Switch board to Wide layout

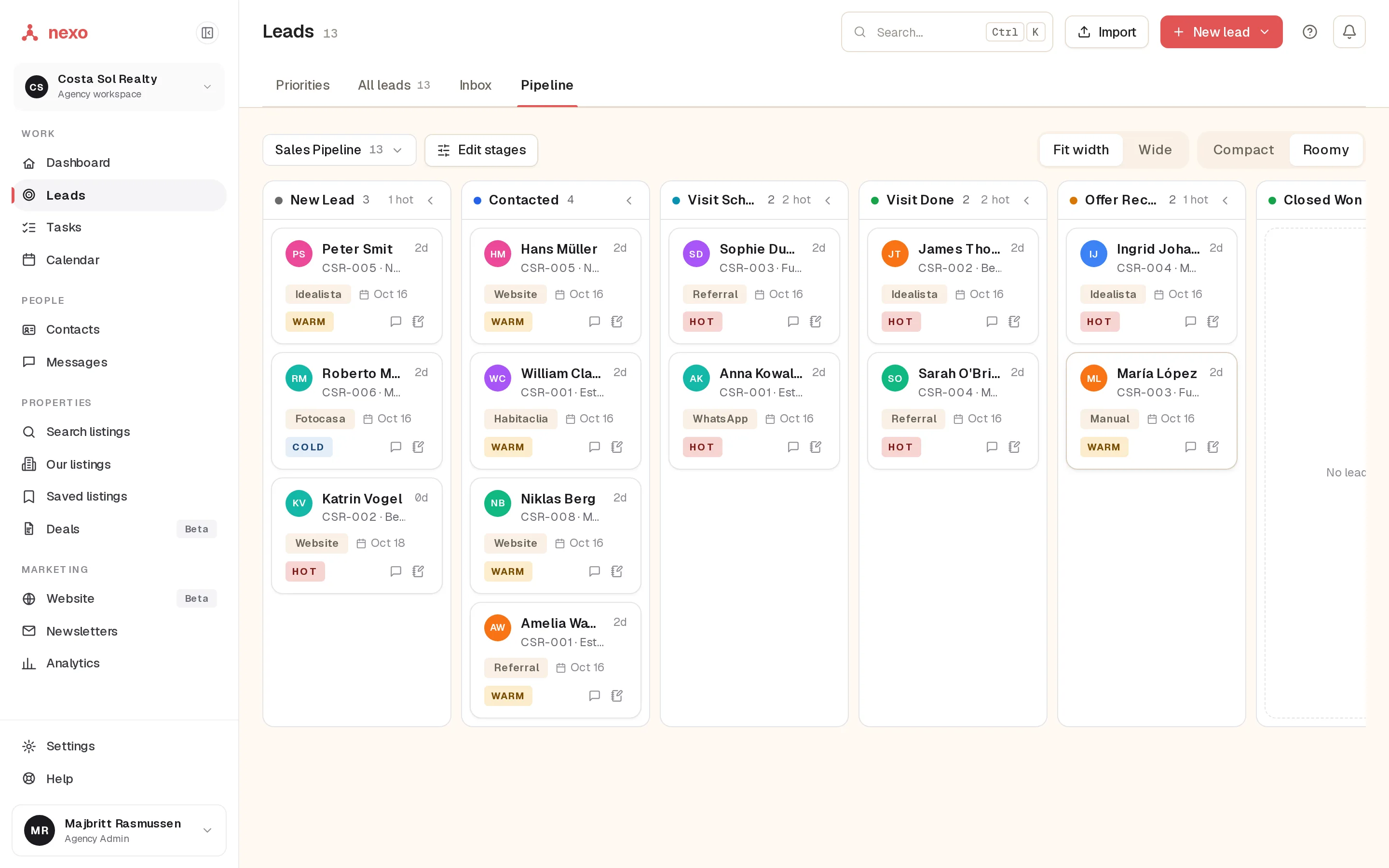tap(1155, 150)
